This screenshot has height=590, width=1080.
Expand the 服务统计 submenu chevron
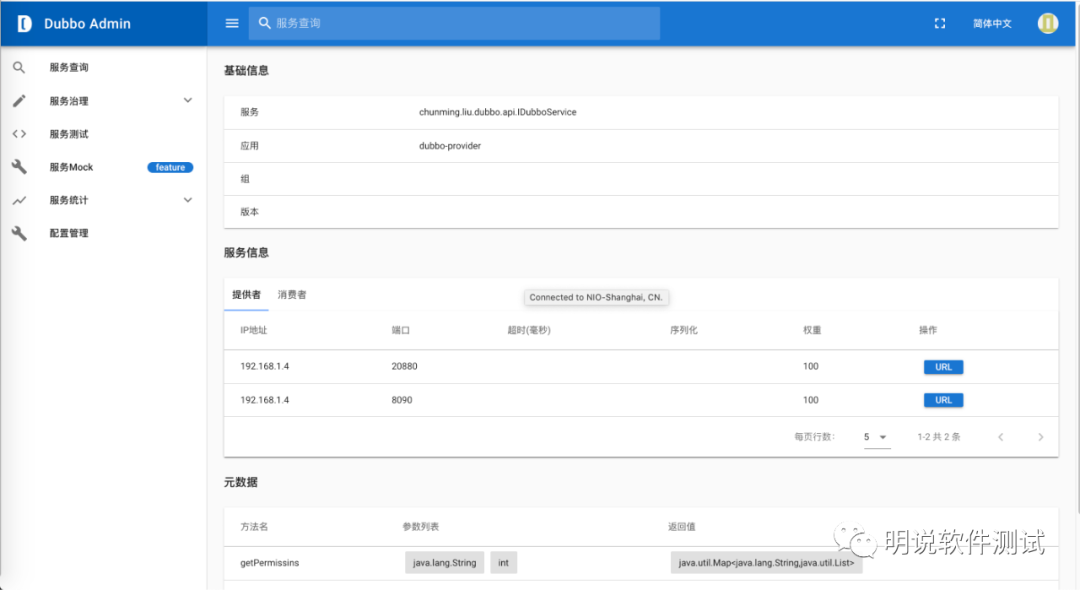pyautogui.click(x=188, y=200)
